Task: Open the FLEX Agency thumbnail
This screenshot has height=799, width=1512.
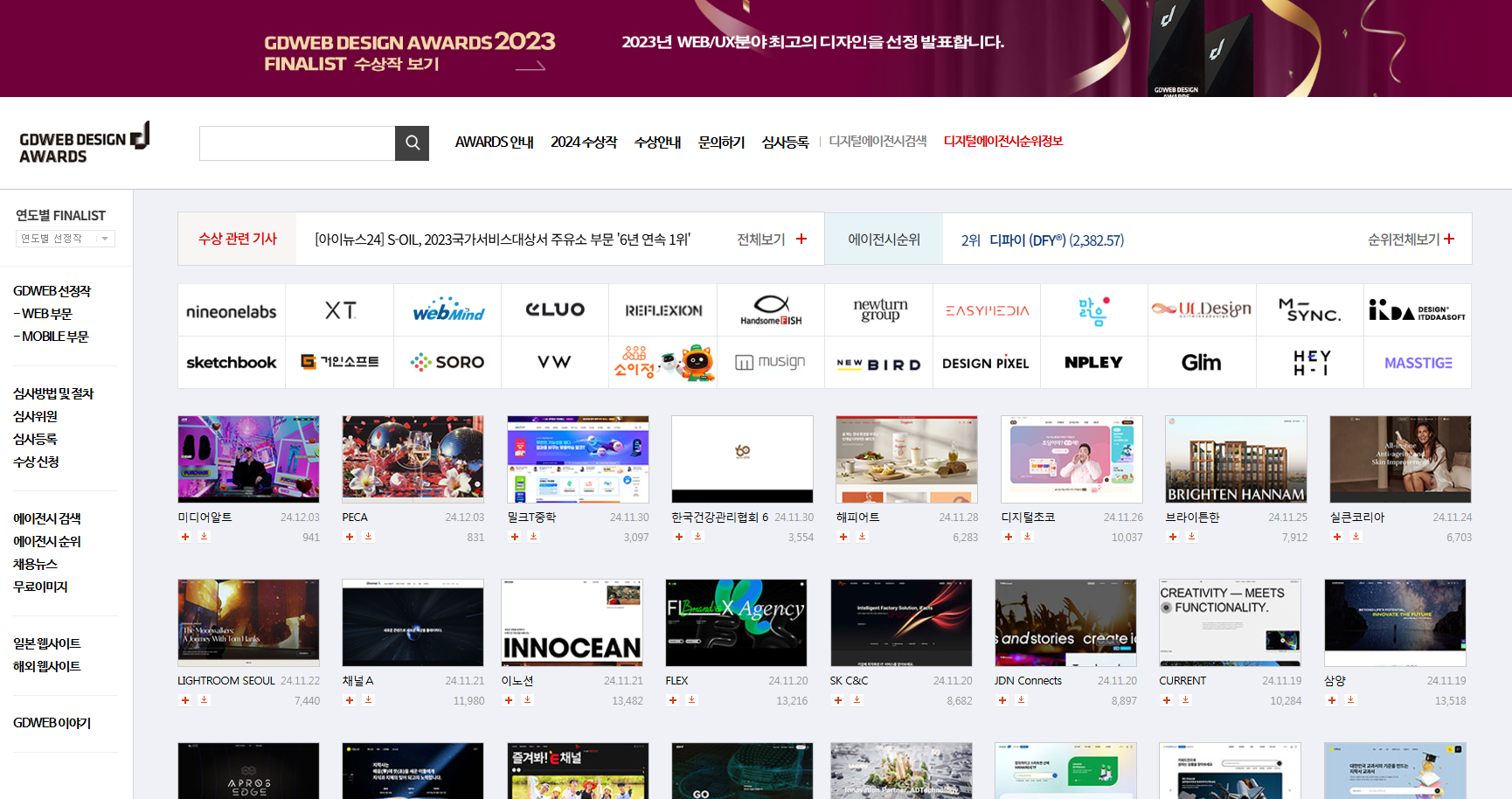Action: pos(736,622)
